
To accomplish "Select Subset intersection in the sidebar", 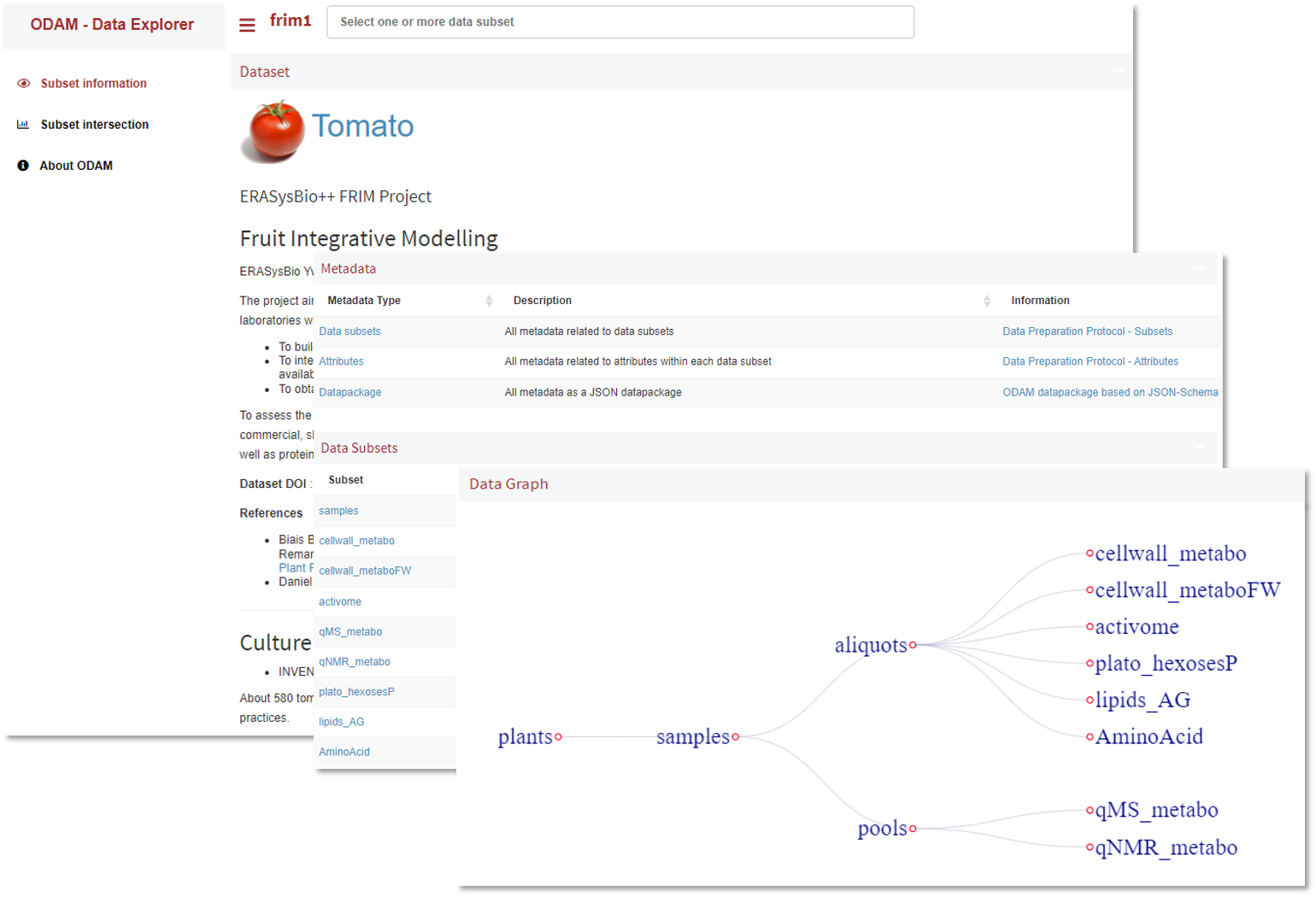I will pos(94,124).
